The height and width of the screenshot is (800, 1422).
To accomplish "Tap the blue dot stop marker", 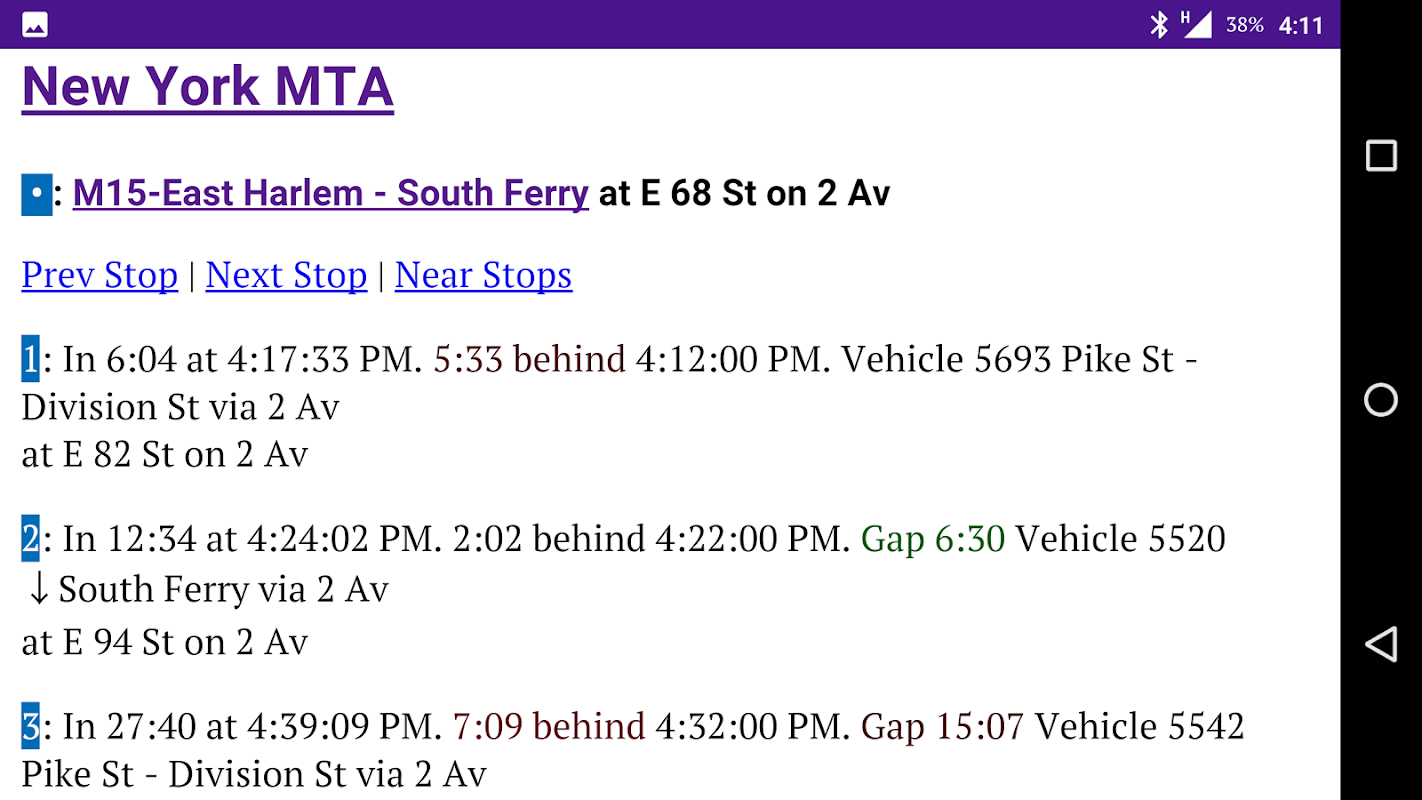I will 36,193.
